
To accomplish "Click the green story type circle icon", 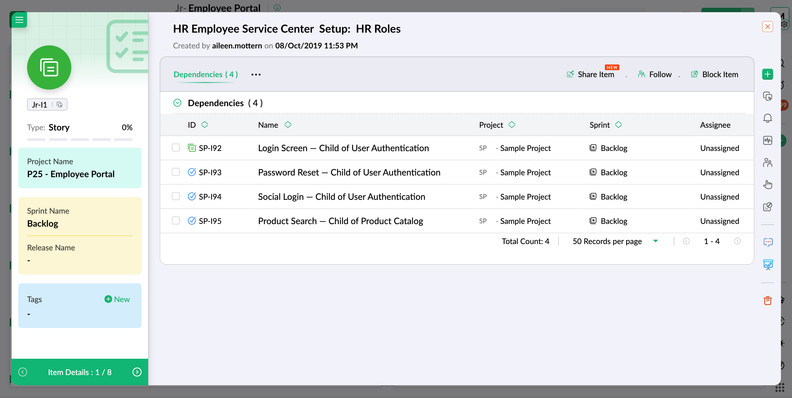I will 49,67.
